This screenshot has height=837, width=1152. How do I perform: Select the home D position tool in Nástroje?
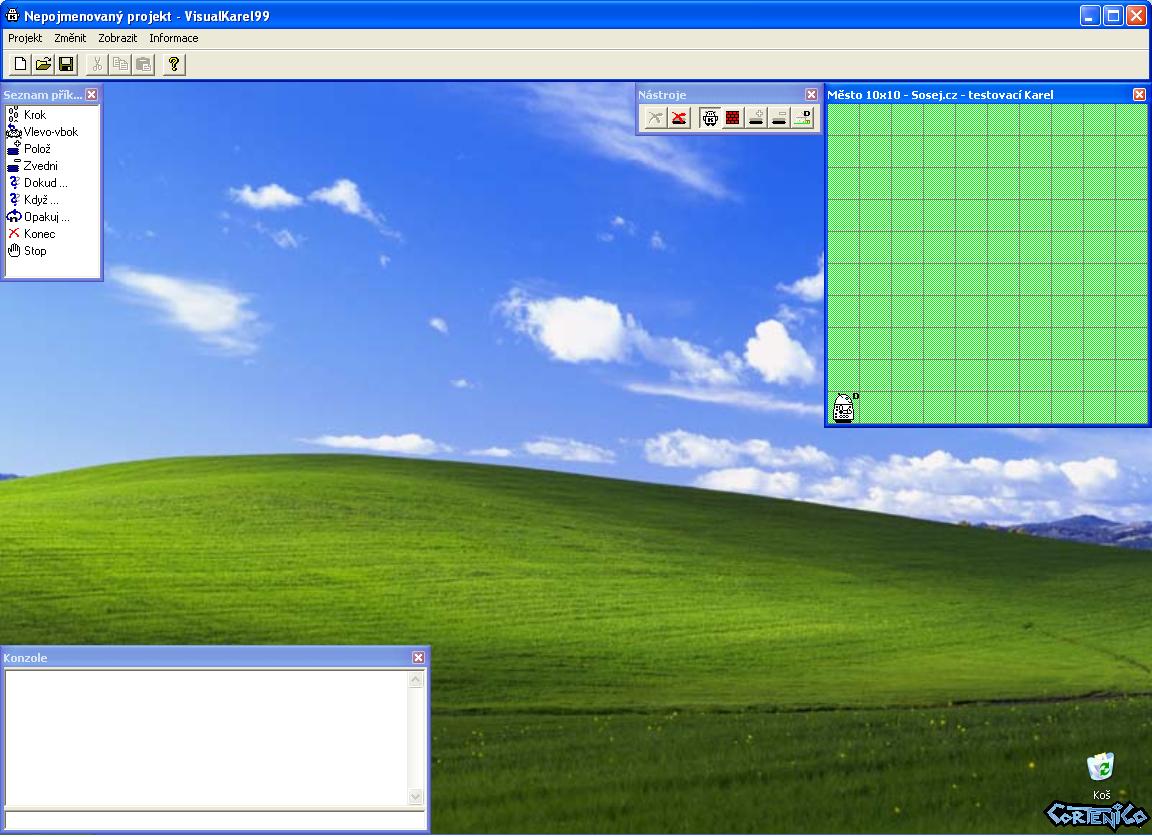803,118
